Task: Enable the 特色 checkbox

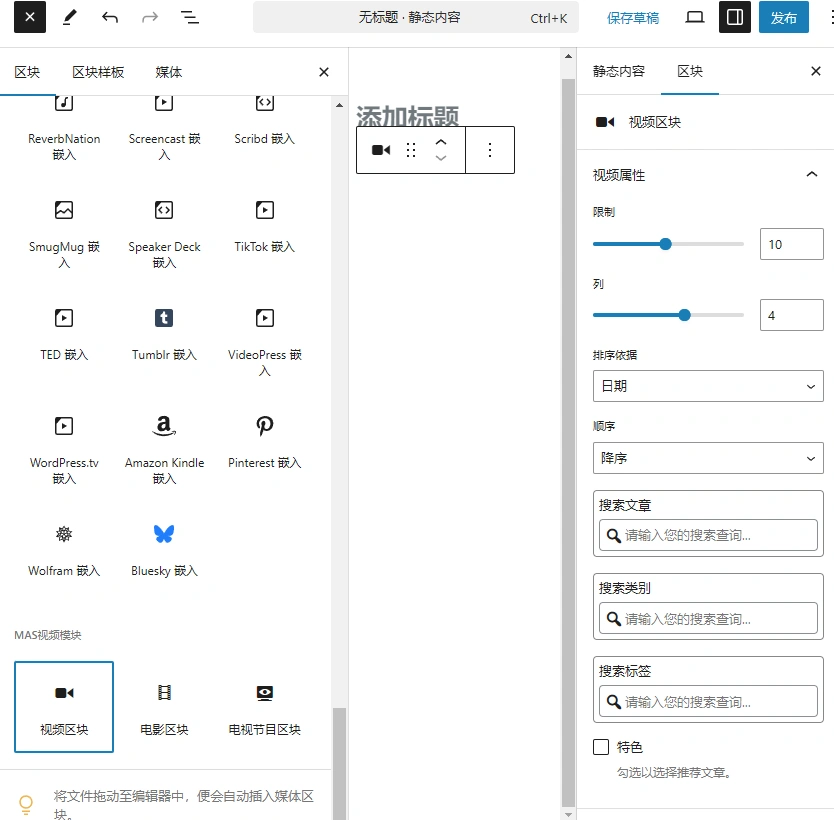Action: (x=601, y=747)
